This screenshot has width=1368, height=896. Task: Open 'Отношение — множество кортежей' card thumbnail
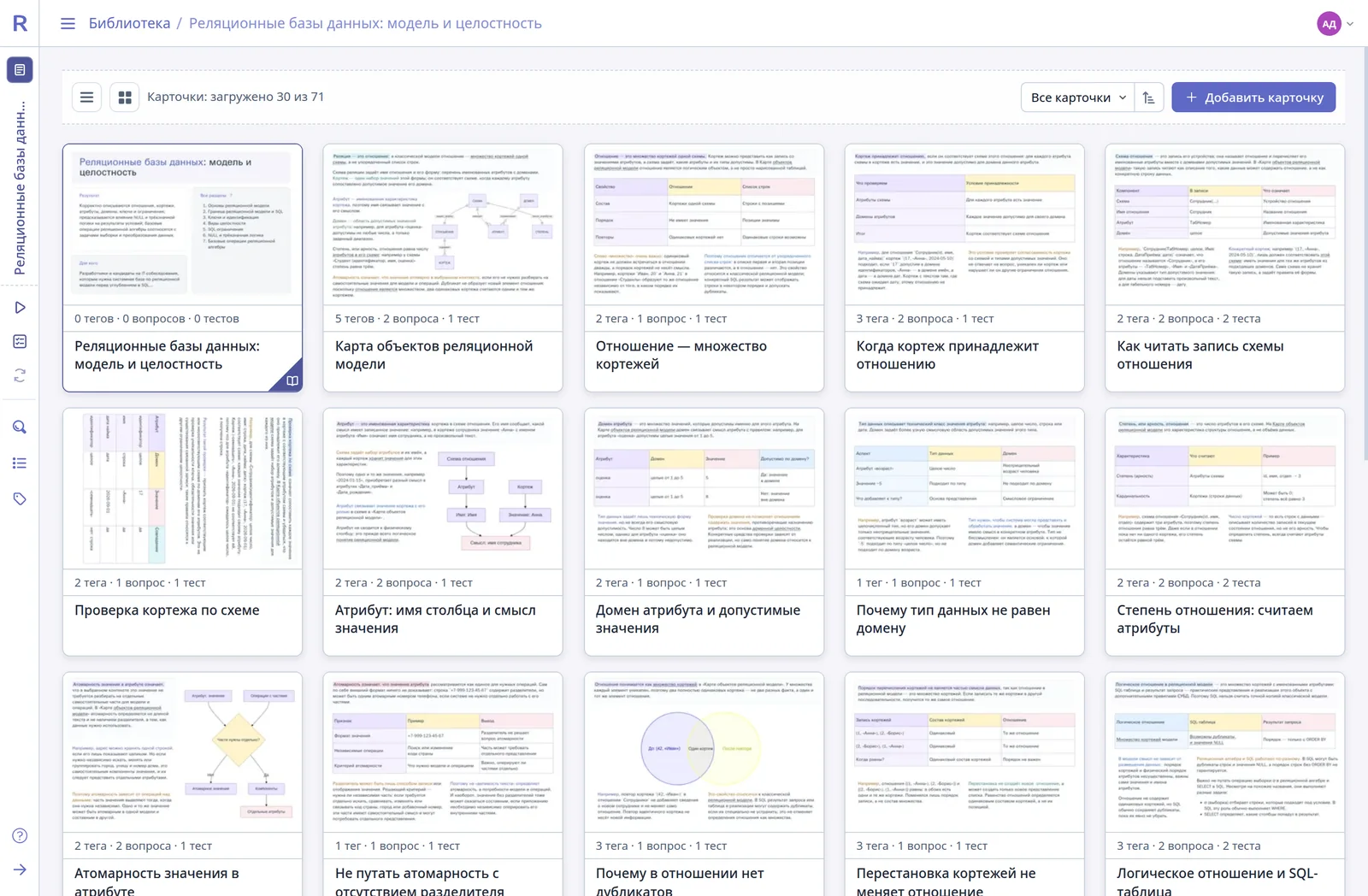704,225
